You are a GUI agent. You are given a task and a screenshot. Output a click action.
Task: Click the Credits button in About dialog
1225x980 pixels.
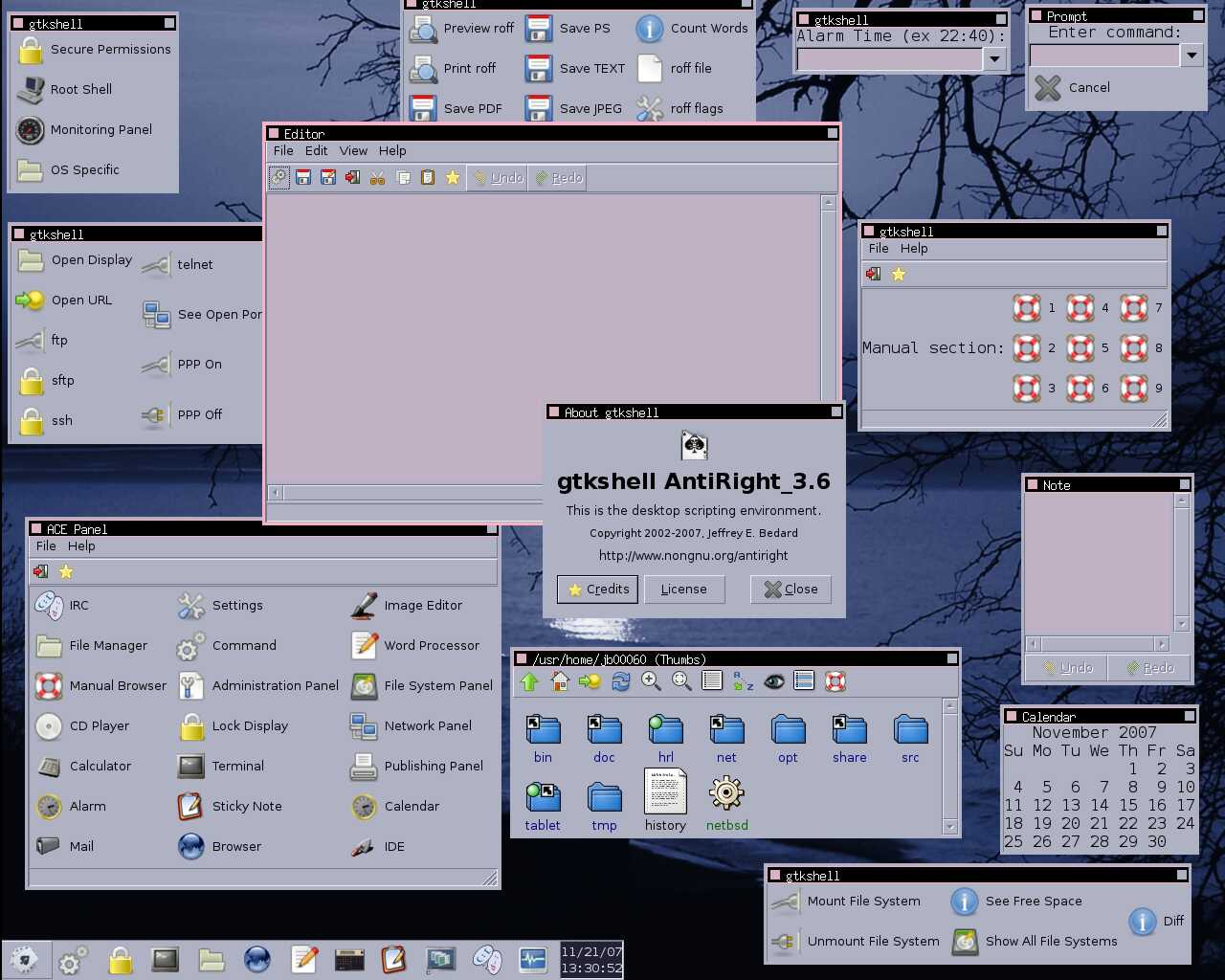coord(598,590)
